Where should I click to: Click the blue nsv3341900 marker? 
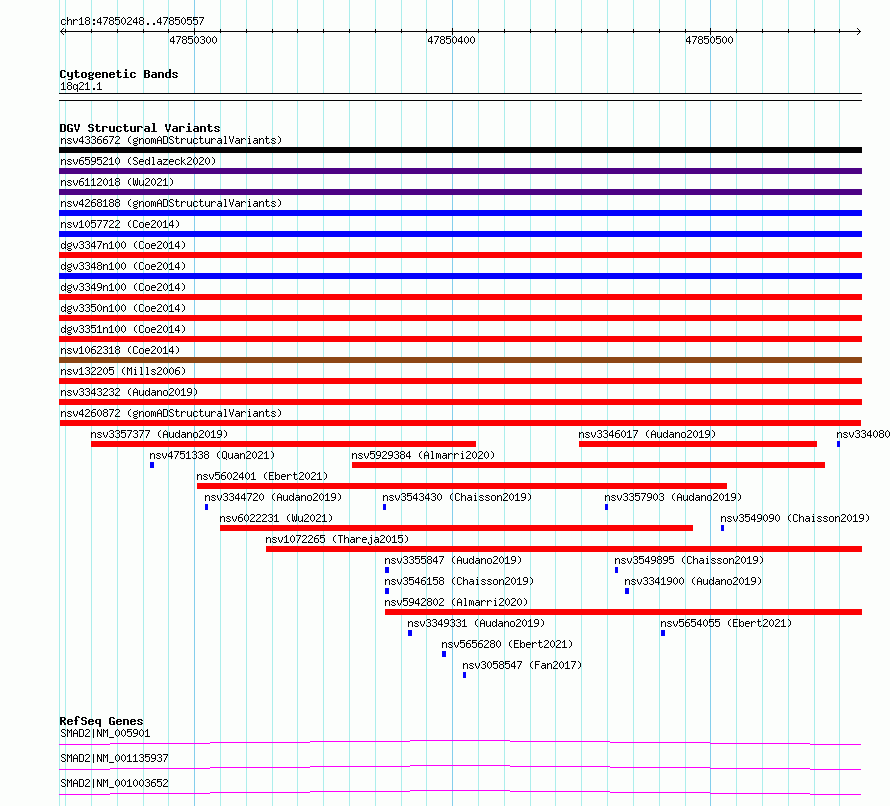click(627, 591)
